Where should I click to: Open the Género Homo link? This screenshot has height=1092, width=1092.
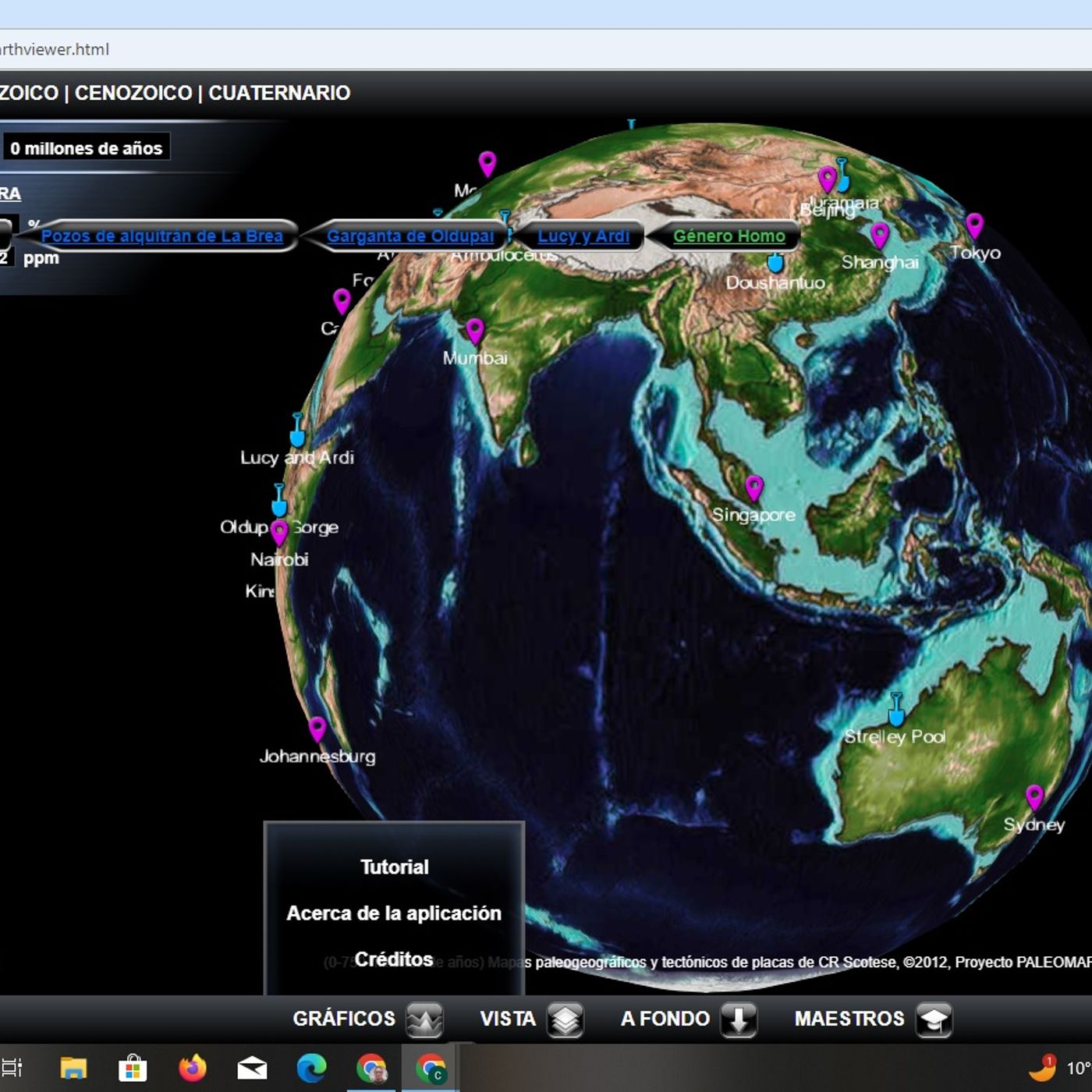729,236
